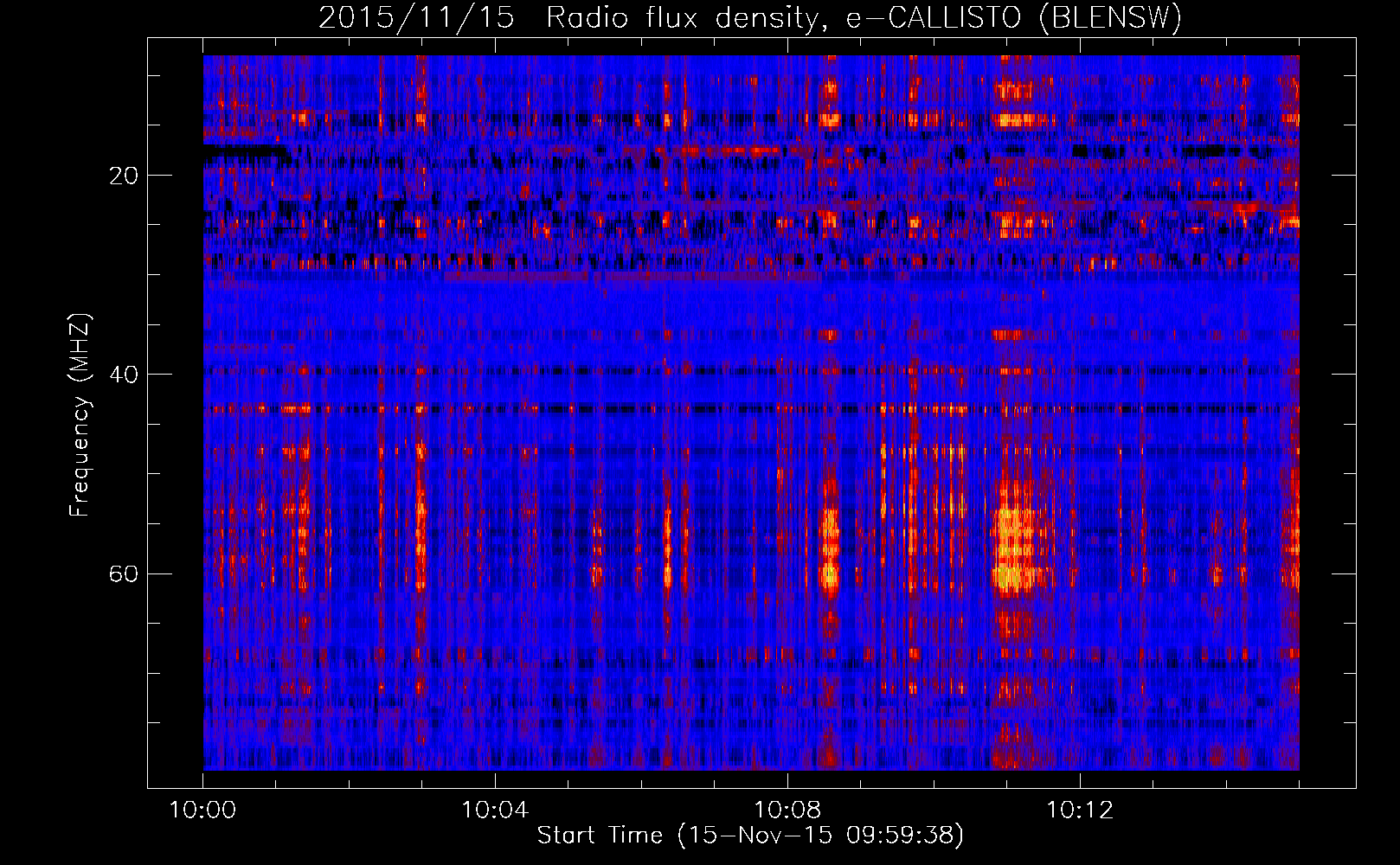Click the 'Frequency (MHZ)' y-axis label
Image resolution: width=1400 pixels, height=865 pixels.
(80, 415)
